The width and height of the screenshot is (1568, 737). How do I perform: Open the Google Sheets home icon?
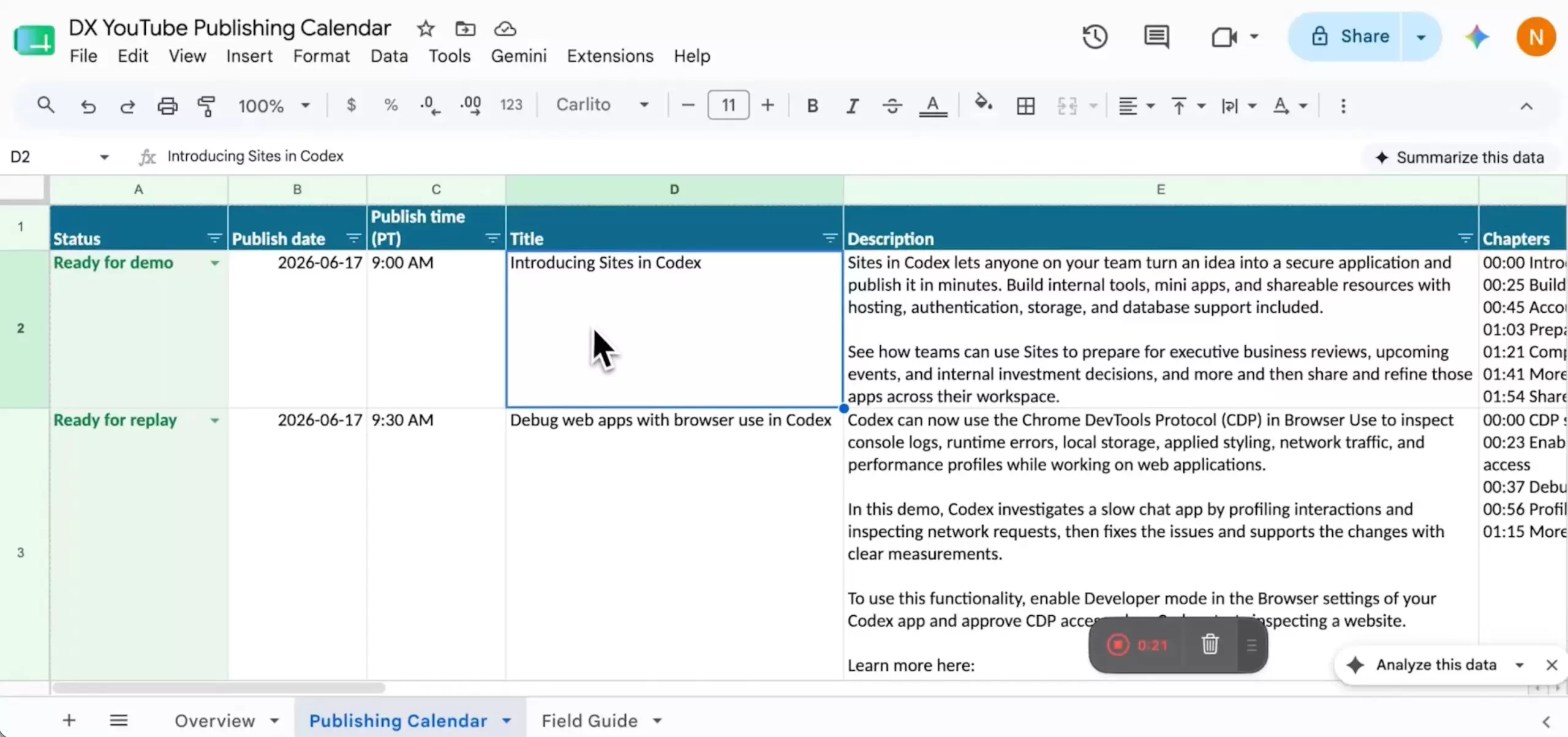(34, 40)
